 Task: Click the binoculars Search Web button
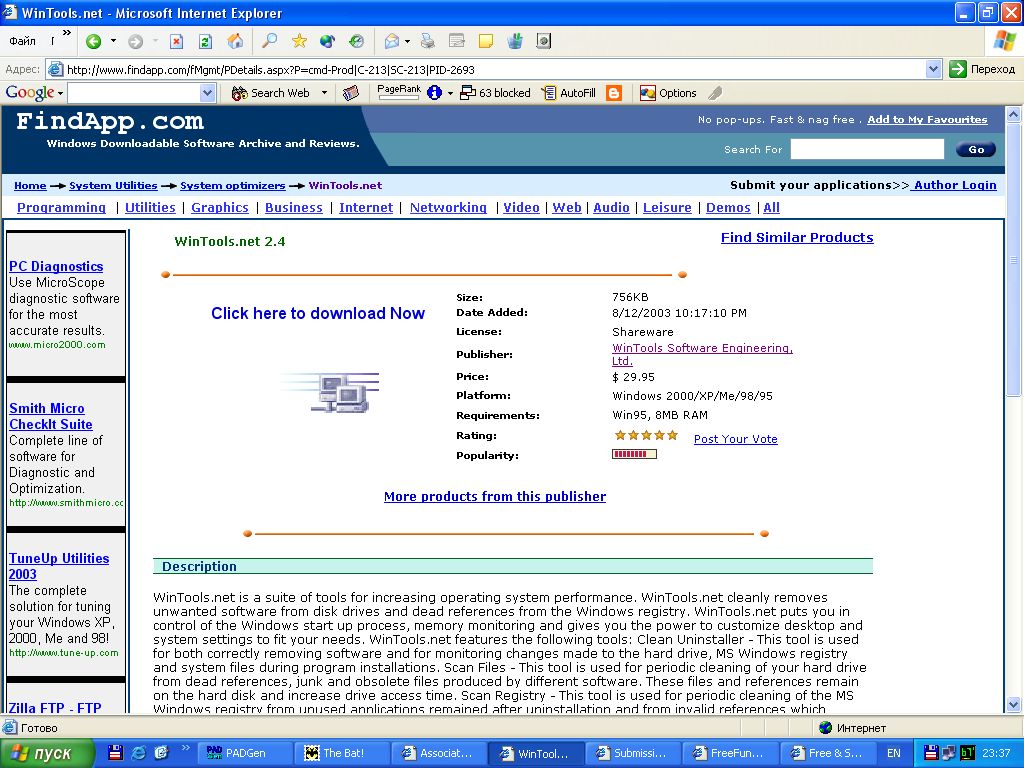pyautogui.click(x=271, y=93)
